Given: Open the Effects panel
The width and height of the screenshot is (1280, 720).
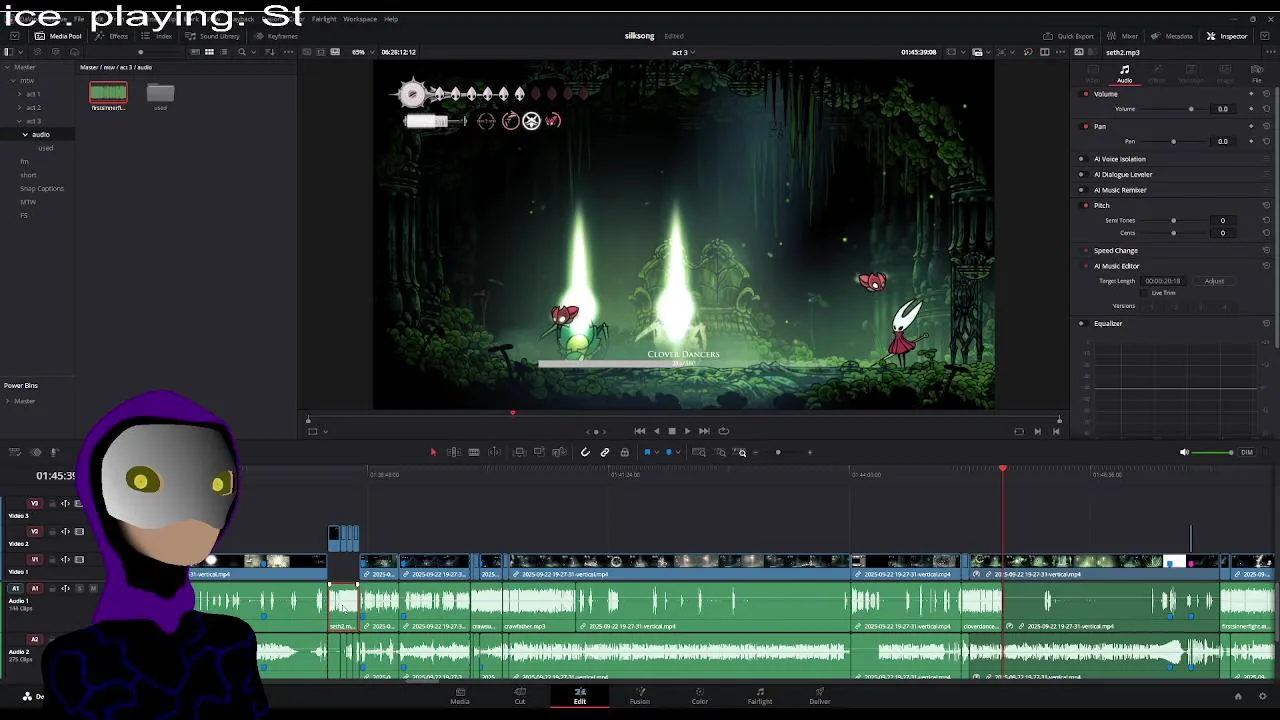Looking at the screenshot, I should [112, 36].
